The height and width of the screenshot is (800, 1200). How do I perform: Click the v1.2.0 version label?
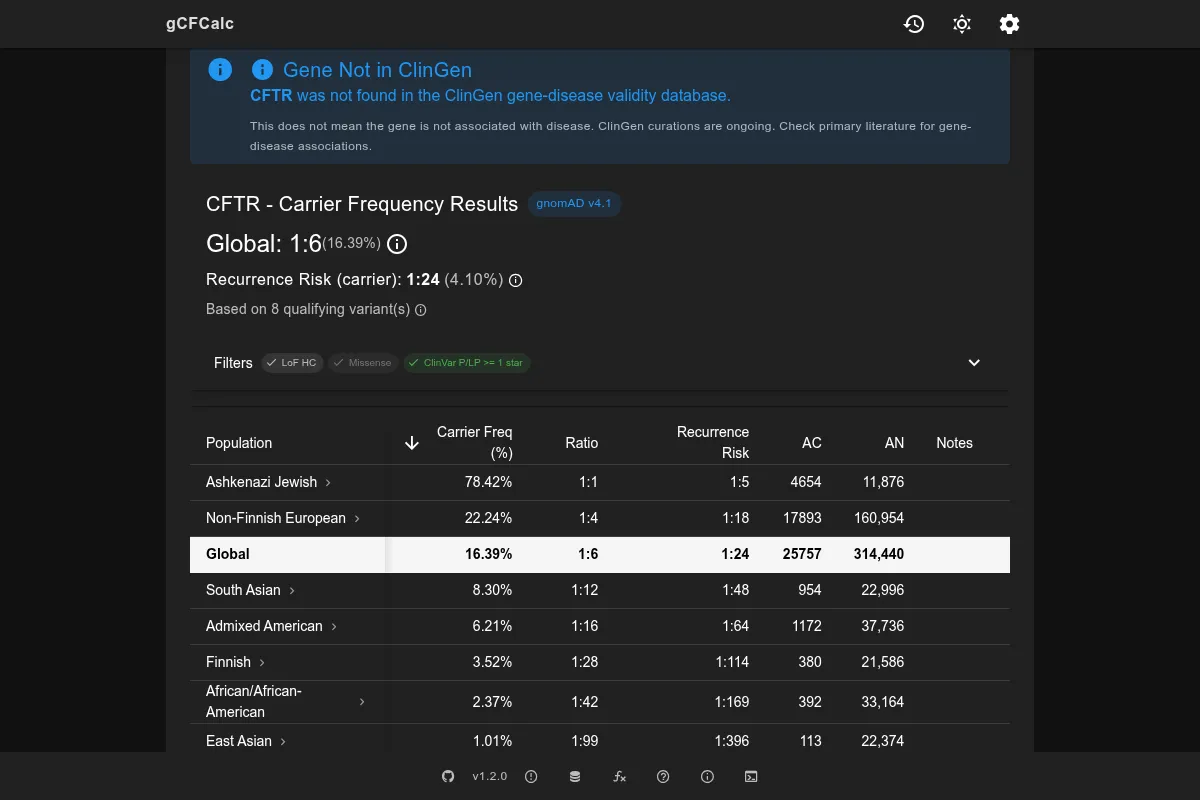click(487, 776)
